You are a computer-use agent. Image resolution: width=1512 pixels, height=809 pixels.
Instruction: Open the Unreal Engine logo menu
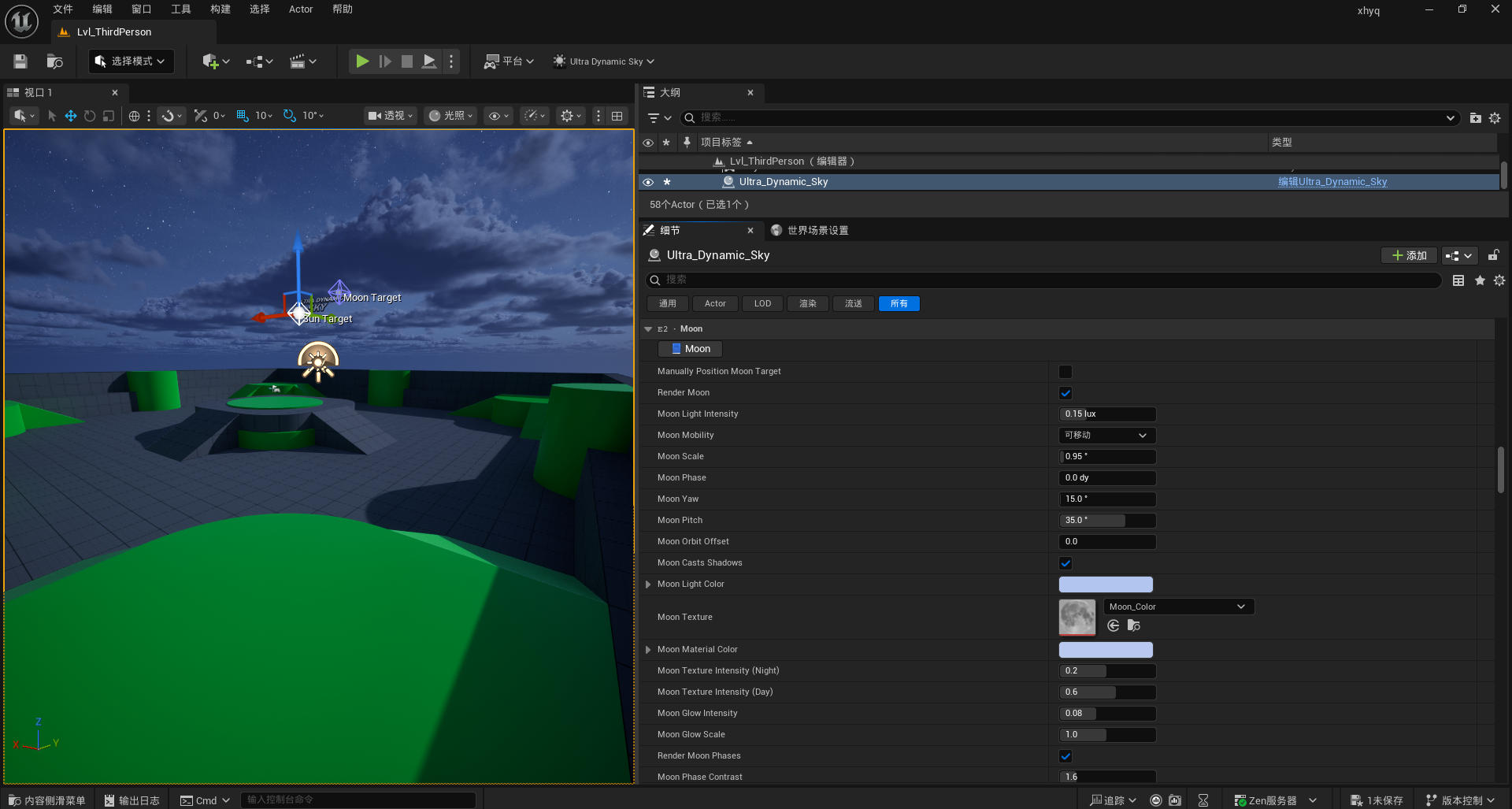click(22, 21)
